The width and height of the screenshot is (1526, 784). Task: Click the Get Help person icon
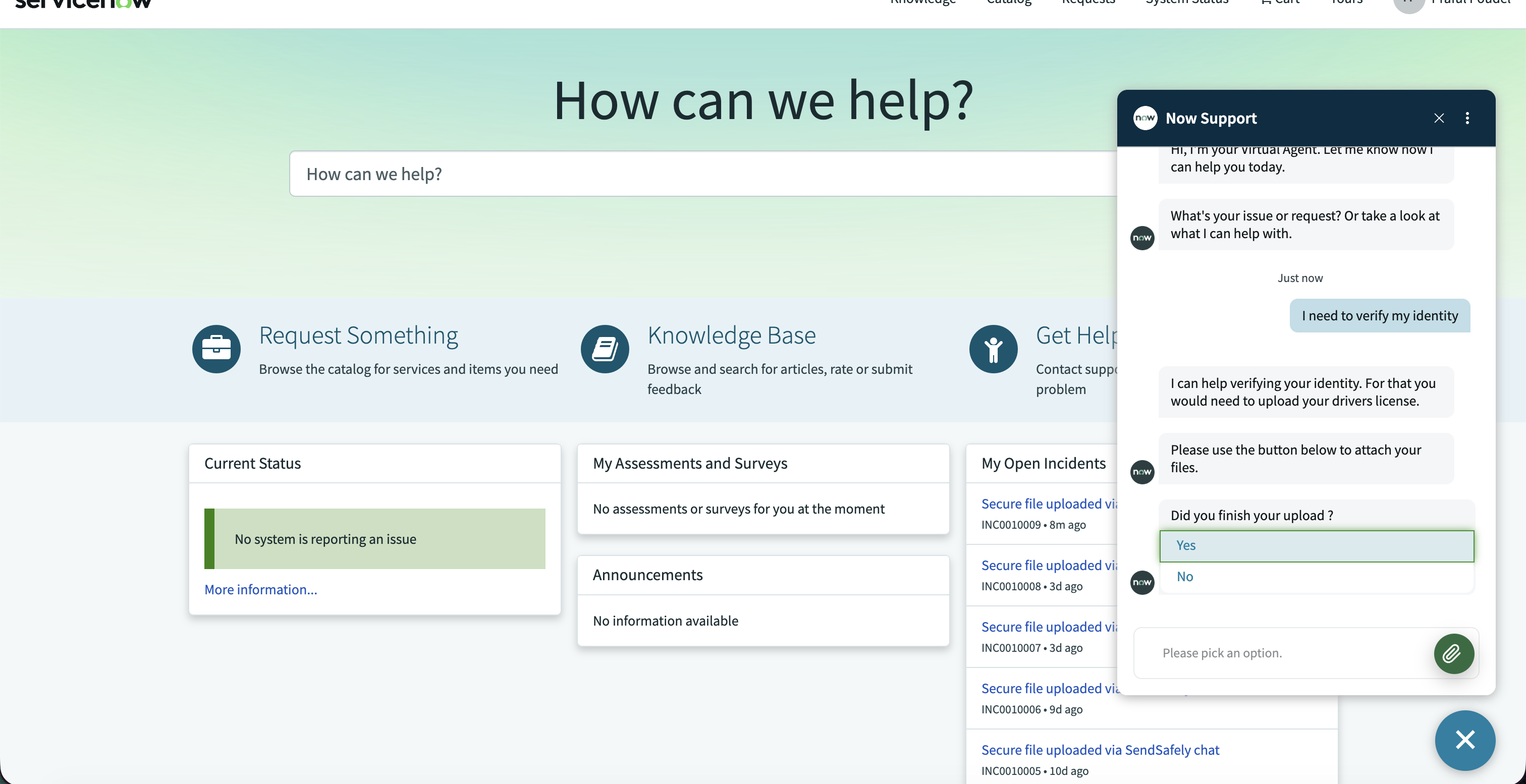pos(994,349)
